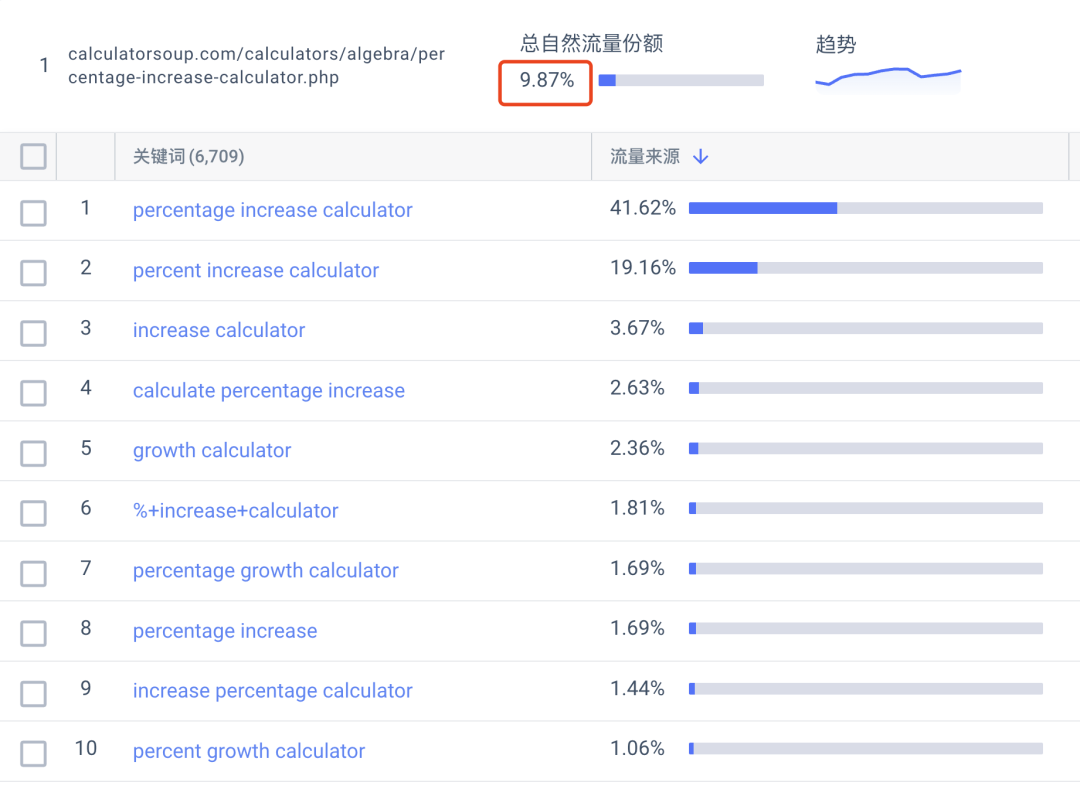Click the traffic share bar beside 9.87%
1080x796 pixels.
(x=681, y=81)
